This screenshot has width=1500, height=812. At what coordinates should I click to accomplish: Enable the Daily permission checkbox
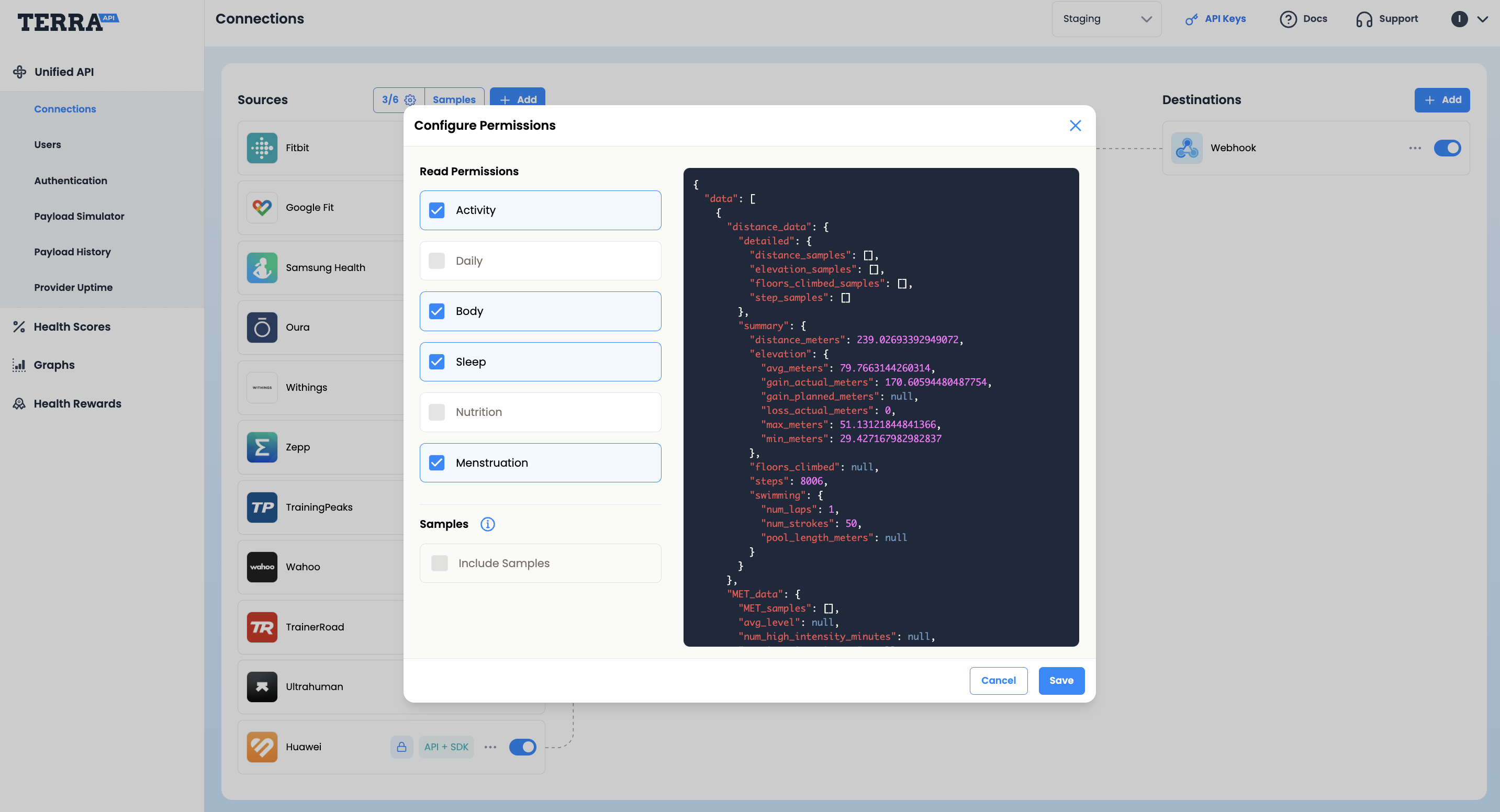[x=436, y=261]
